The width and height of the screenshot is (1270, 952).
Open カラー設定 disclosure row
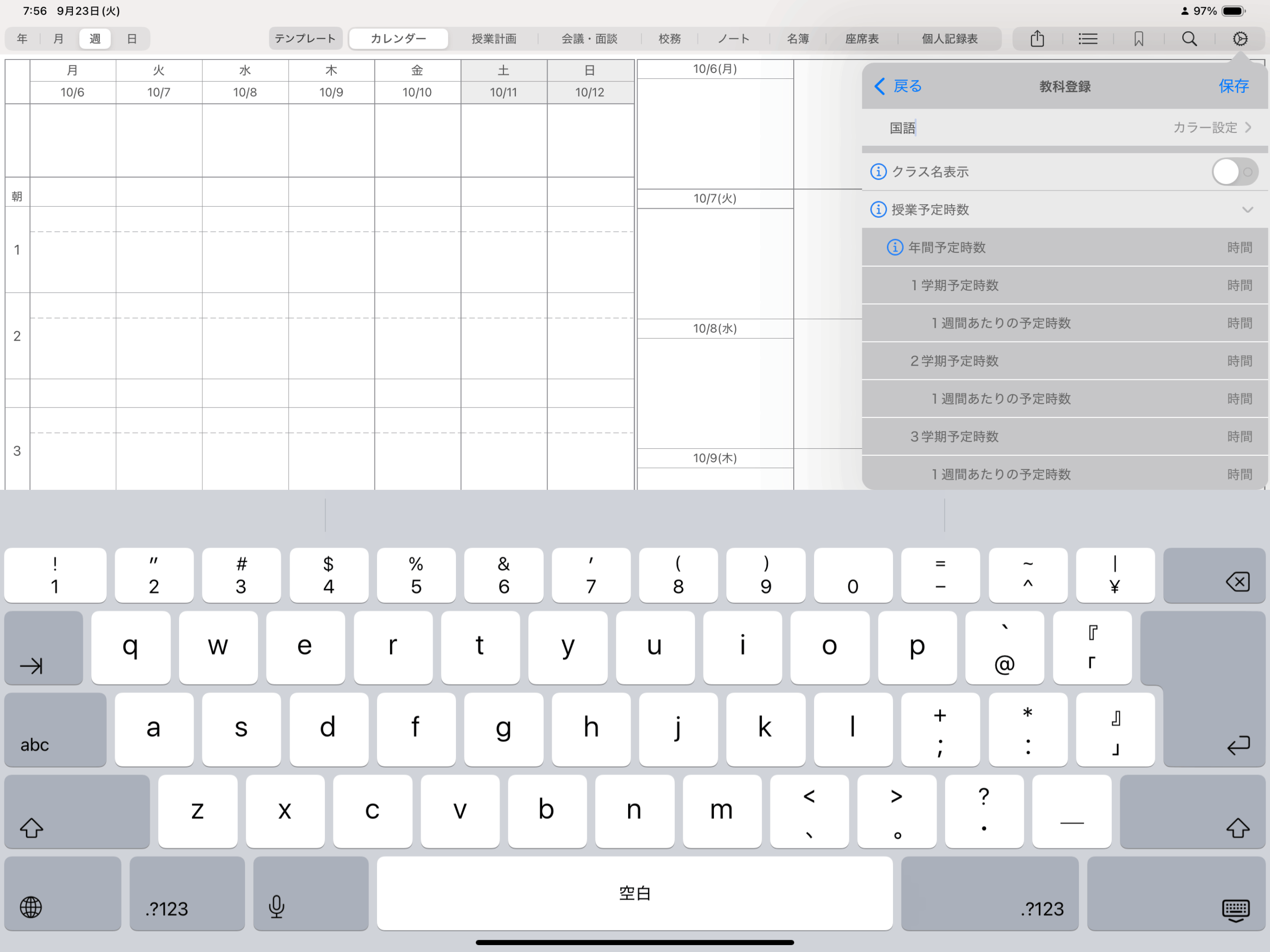coord(1211,127)
